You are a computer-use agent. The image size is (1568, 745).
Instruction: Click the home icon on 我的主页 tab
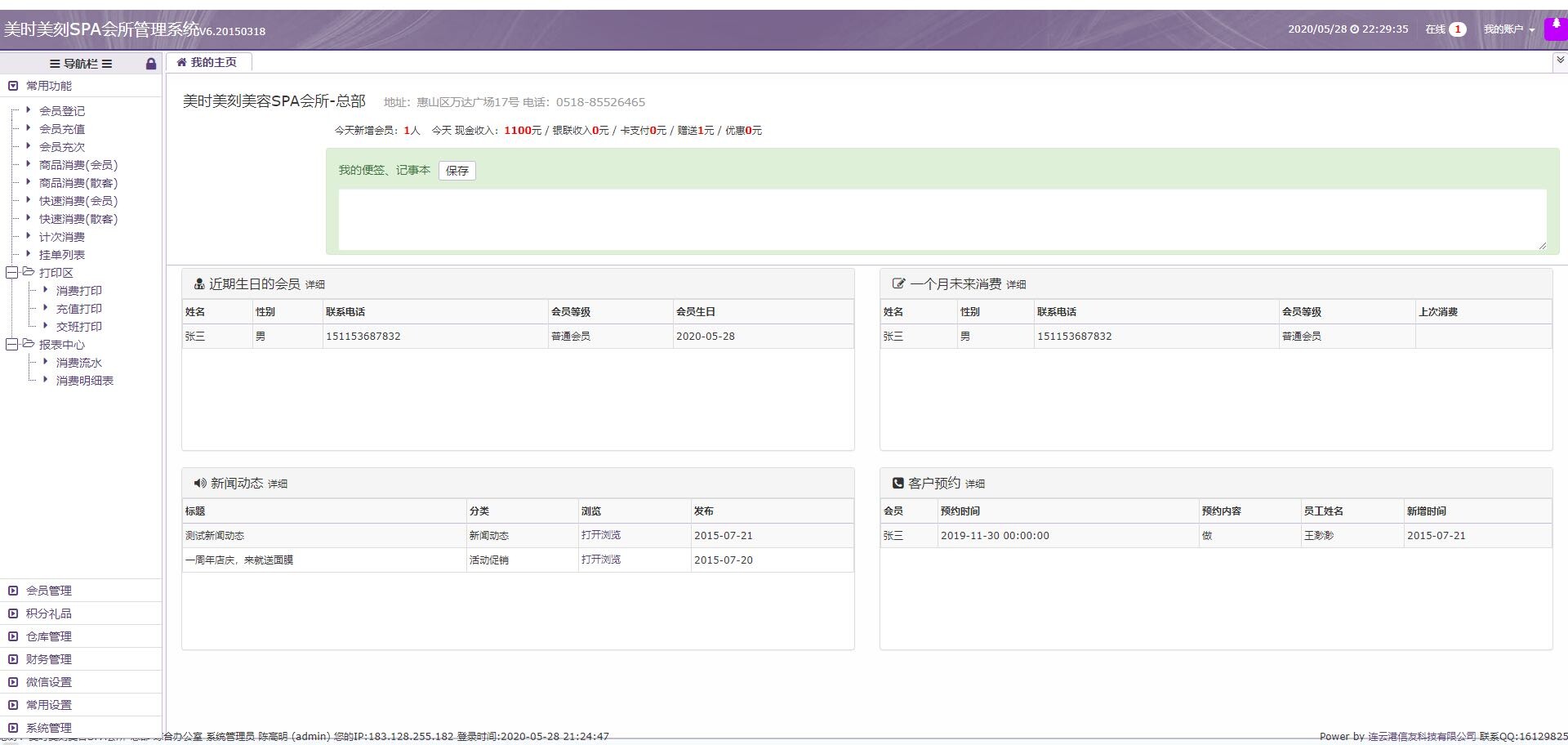coord(181,62)
